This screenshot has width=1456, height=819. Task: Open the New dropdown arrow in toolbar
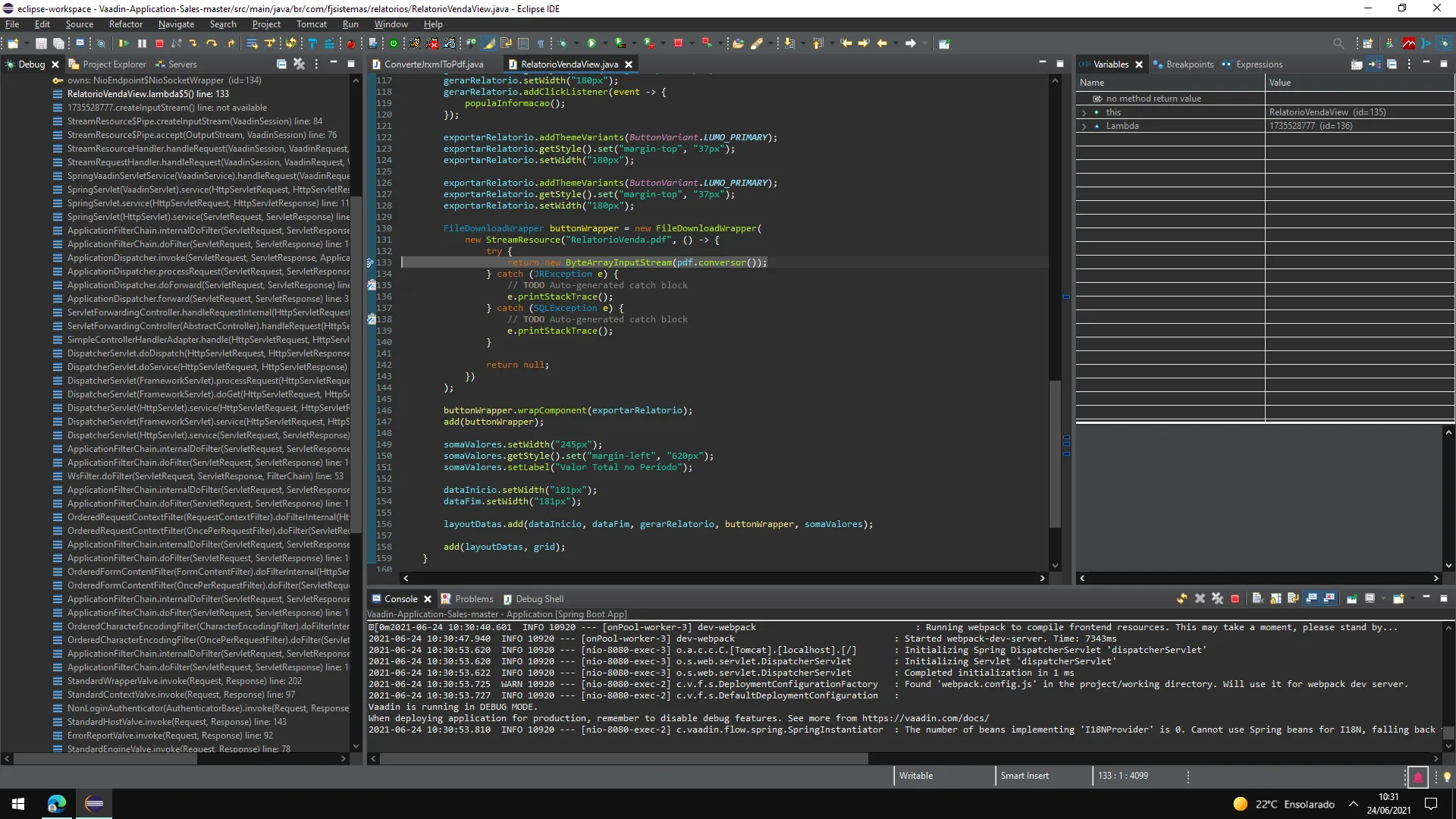coord(26,44)
